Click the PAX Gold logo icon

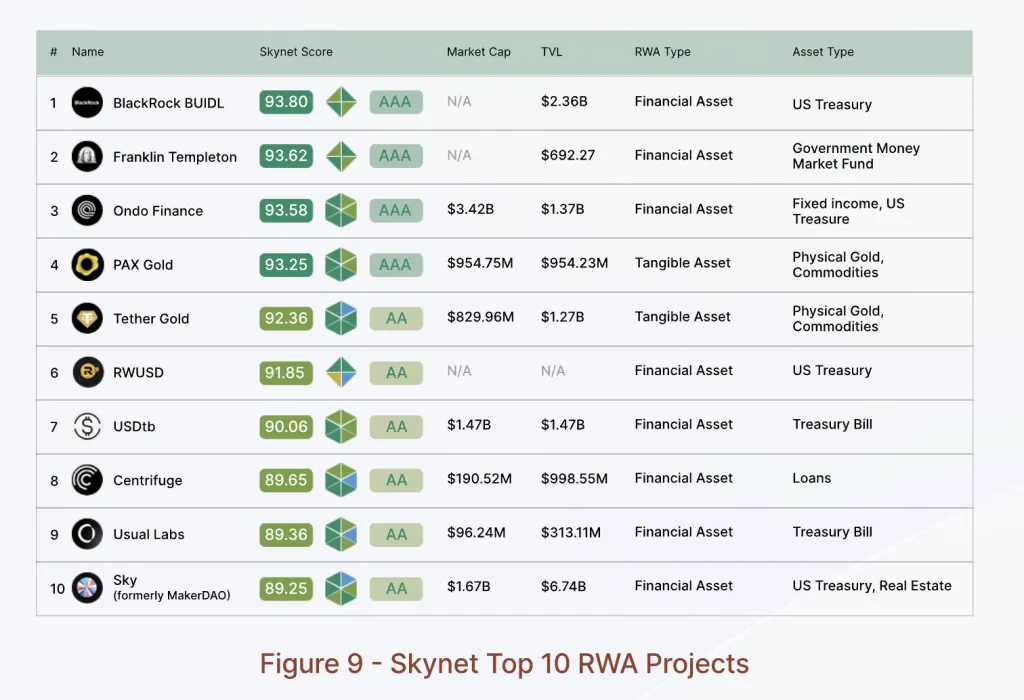tap(88, 265)
